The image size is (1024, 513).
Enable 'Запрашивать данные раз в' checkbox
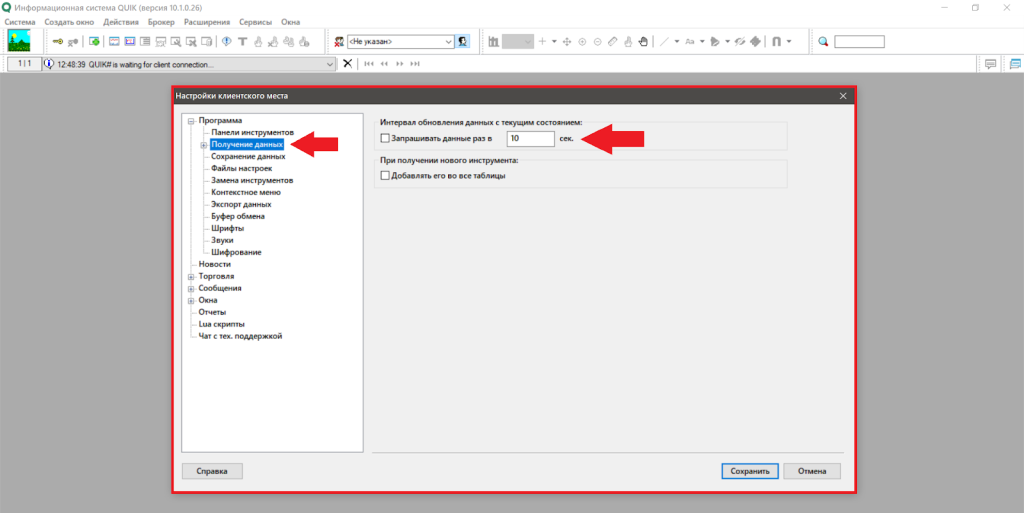click(x=385, y=138)
